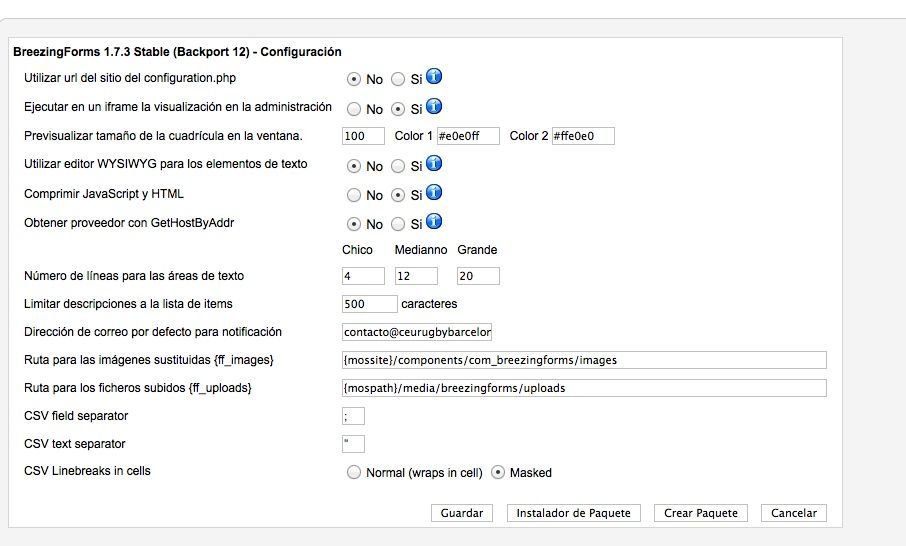Image resolution: width=906 pixels, height=546 pixels.
Task: Select No for configuration.php site url
Action: point(354,80)
